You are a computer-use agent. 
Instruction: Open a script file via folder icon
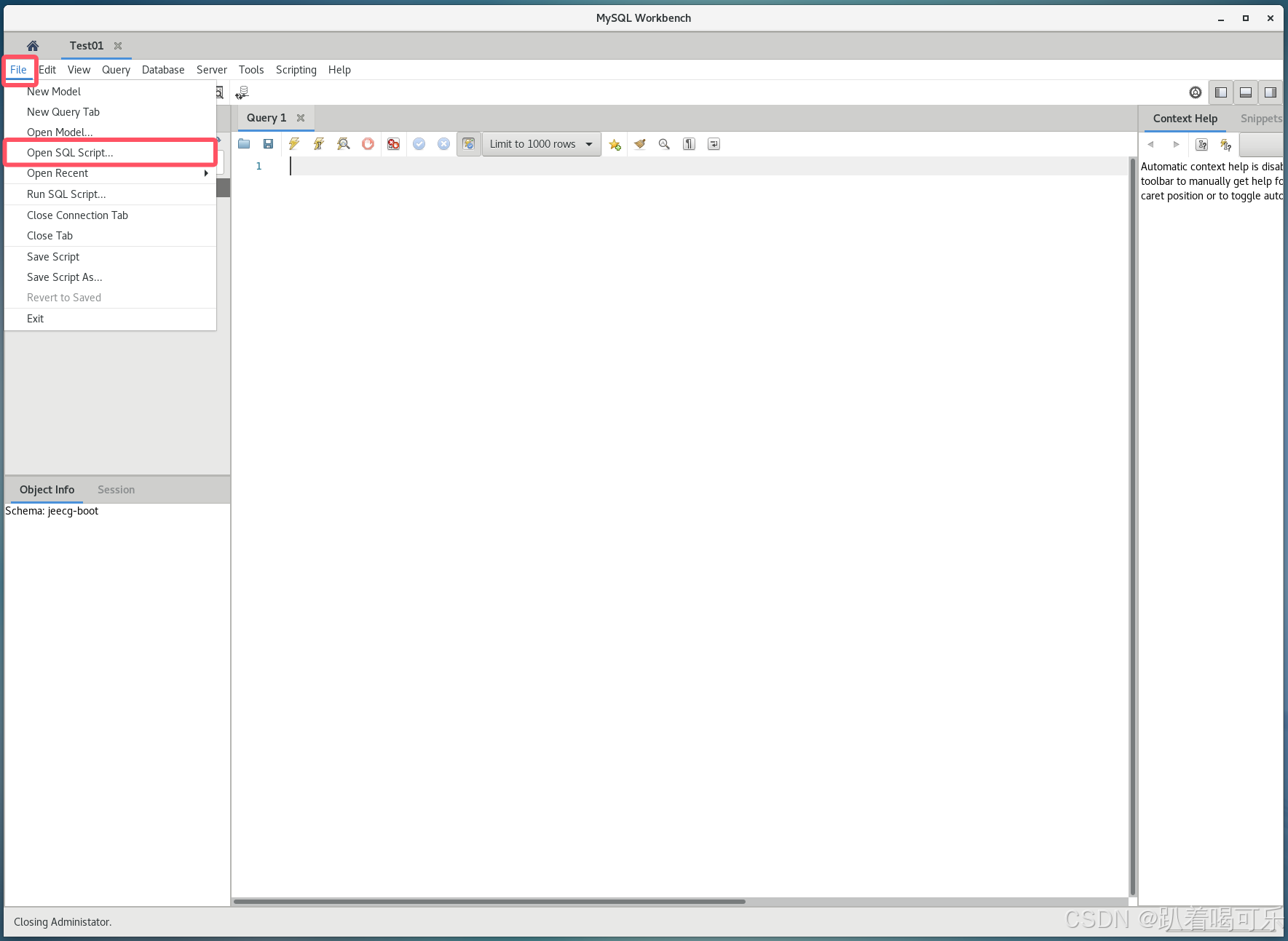244,144
